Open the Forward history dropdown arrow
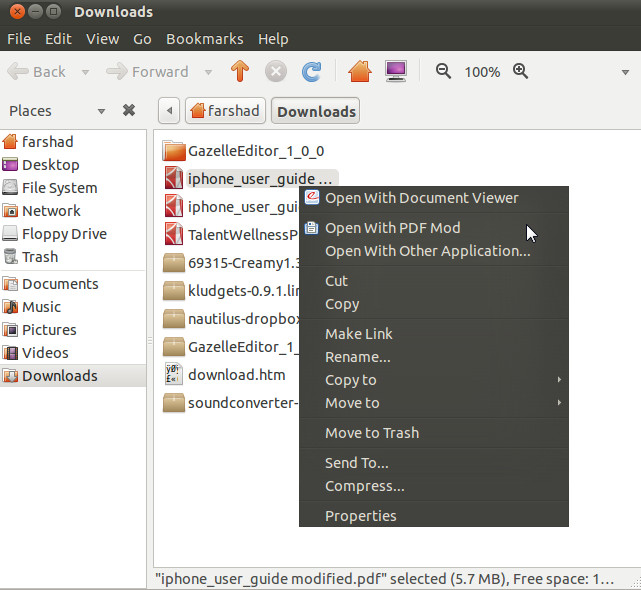 (x=208, y=72)
